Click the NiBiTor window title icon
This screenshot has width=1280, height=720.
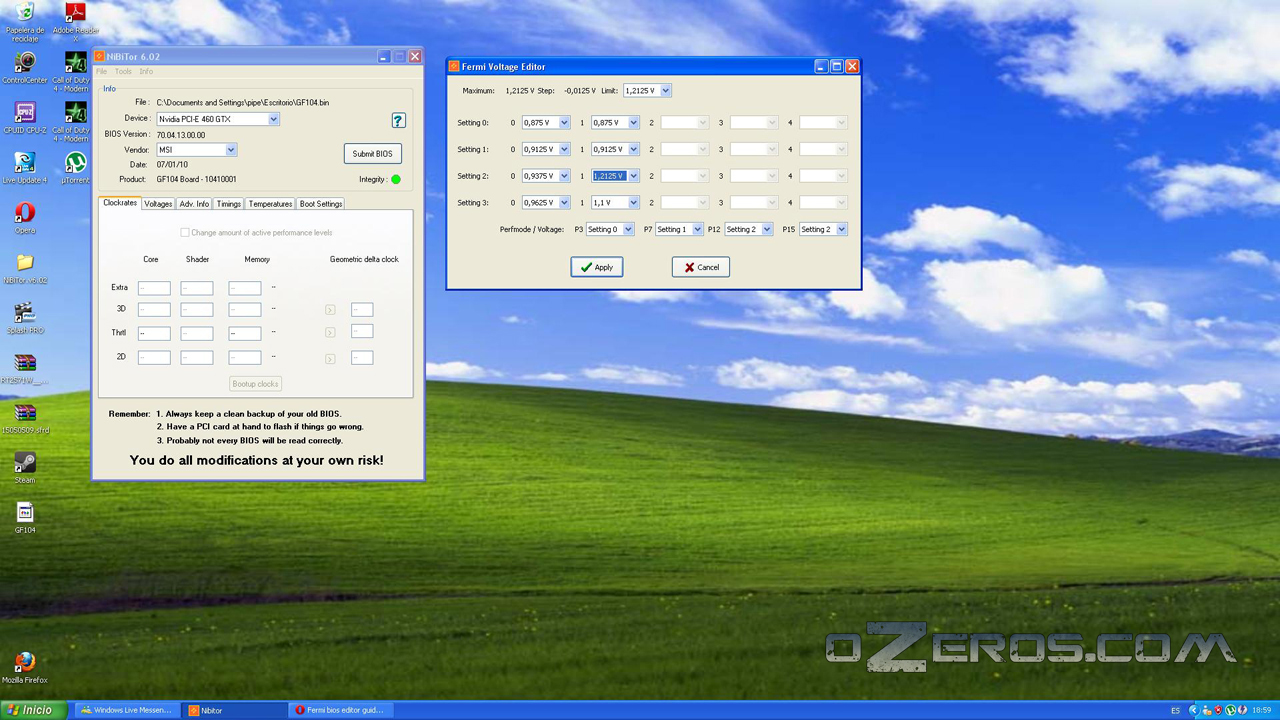(x=100, y=57)
